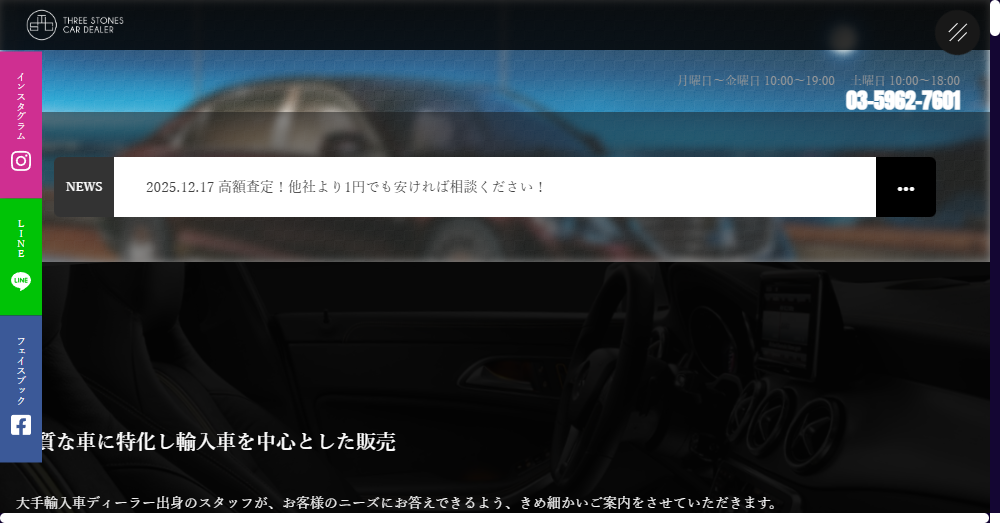Open the diagonal-lines hamburger menu
Screen dimensions: 1000x523
[957, 32]
